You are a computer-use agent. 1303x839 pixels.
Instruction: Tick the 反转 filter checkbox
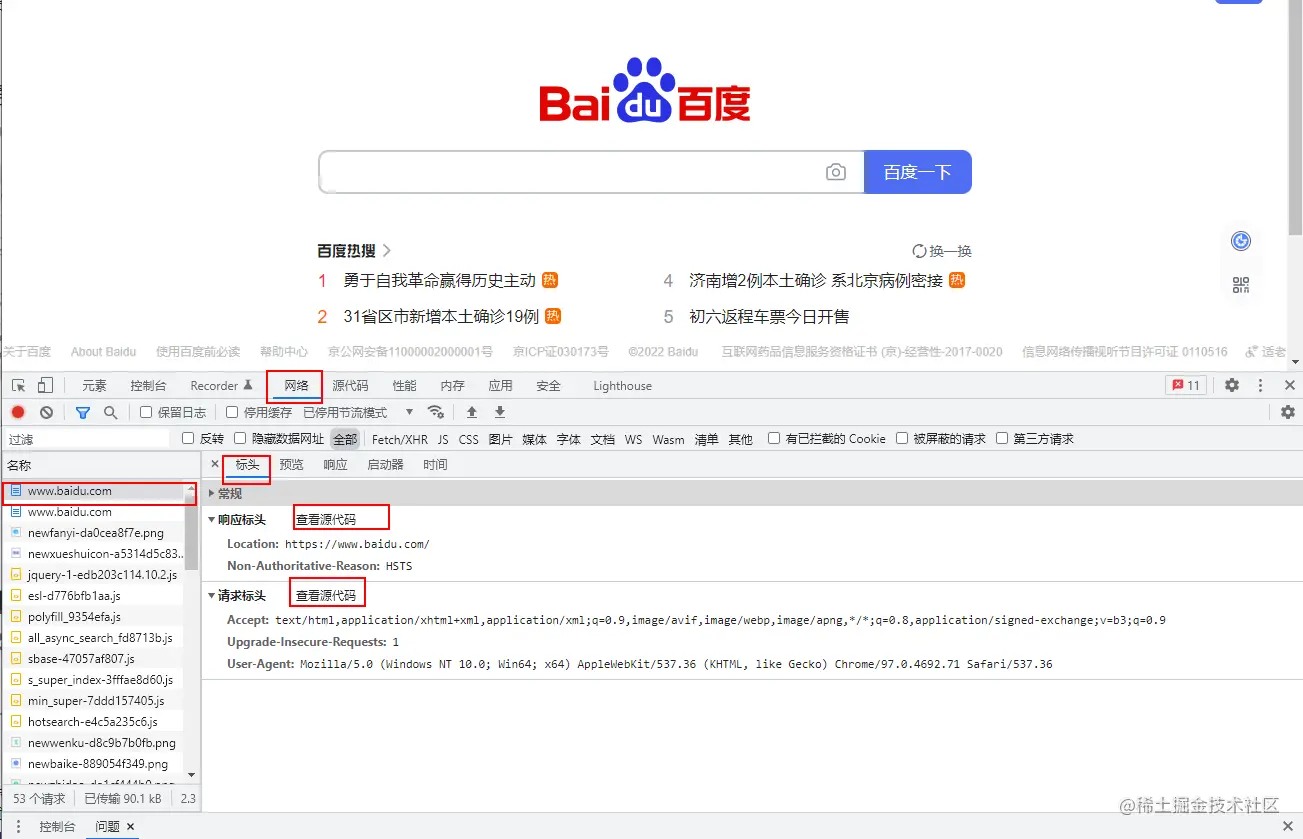coord(188,438)
